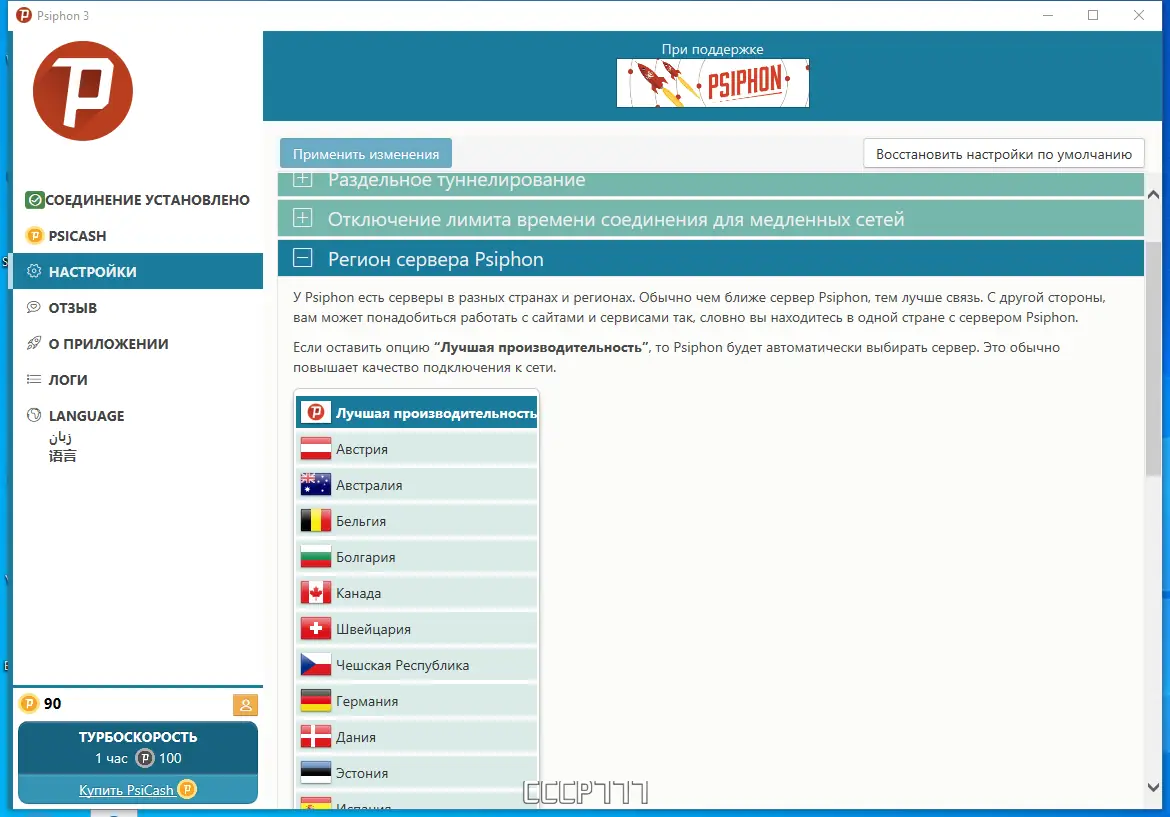
Task: Click the Czech Republic flag icon
Action: point(316,665)
